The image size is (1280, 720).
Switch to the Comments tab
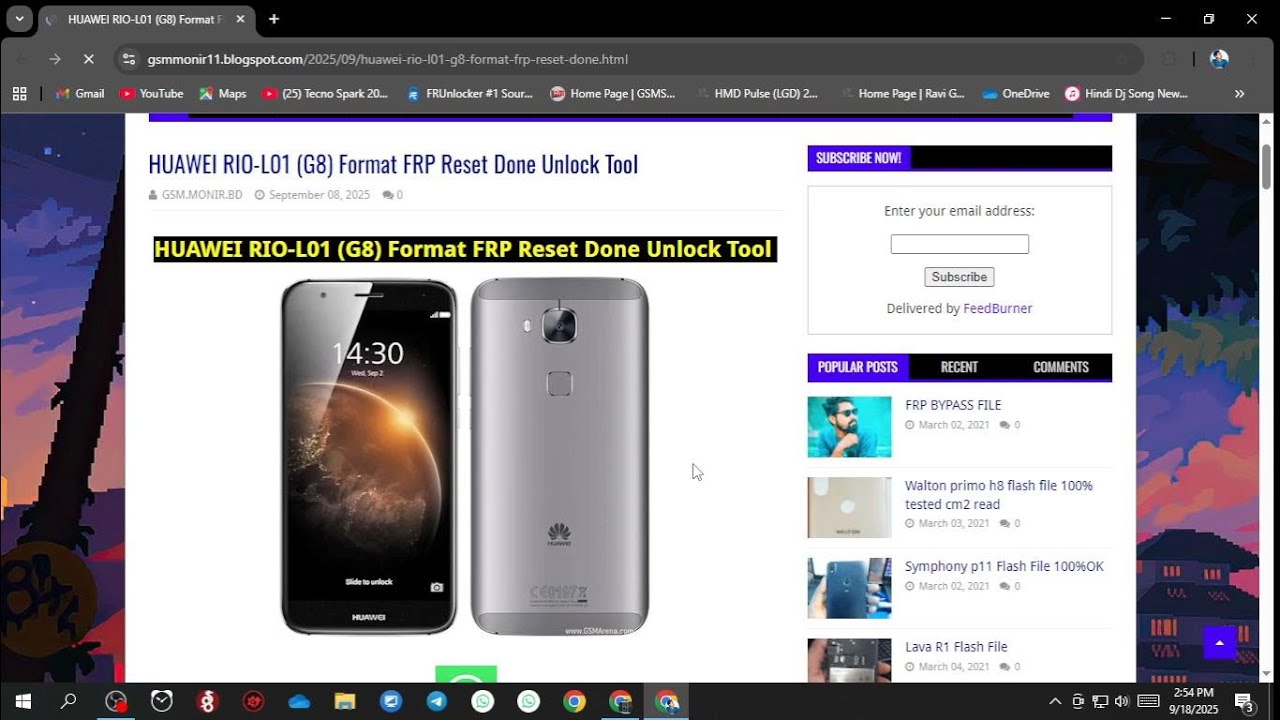tap(1060, 367)
